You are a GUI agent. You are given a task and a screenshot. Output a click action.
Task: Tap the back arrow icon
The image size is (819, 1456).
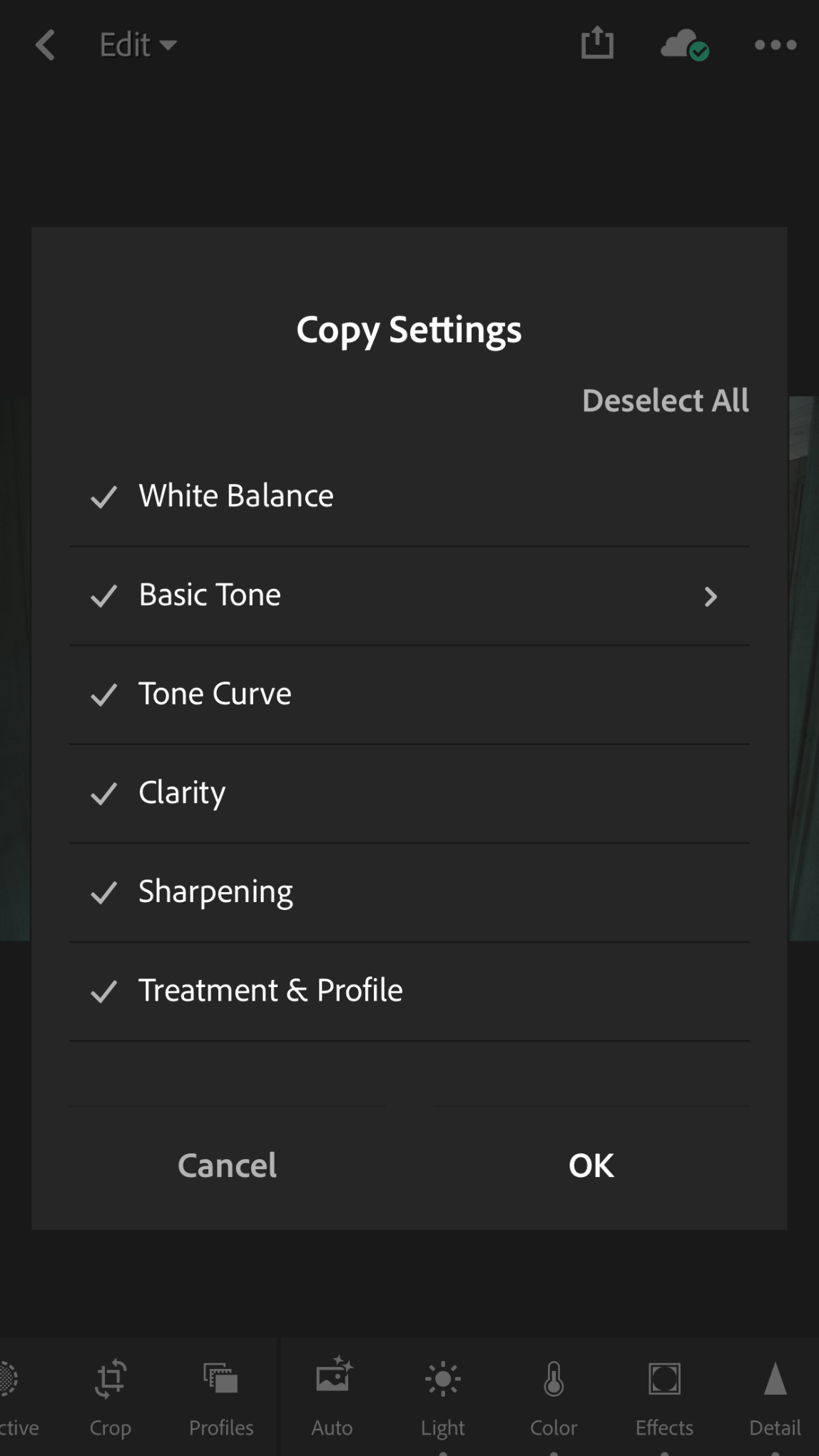pyautogui.click(x=45, y=45)
